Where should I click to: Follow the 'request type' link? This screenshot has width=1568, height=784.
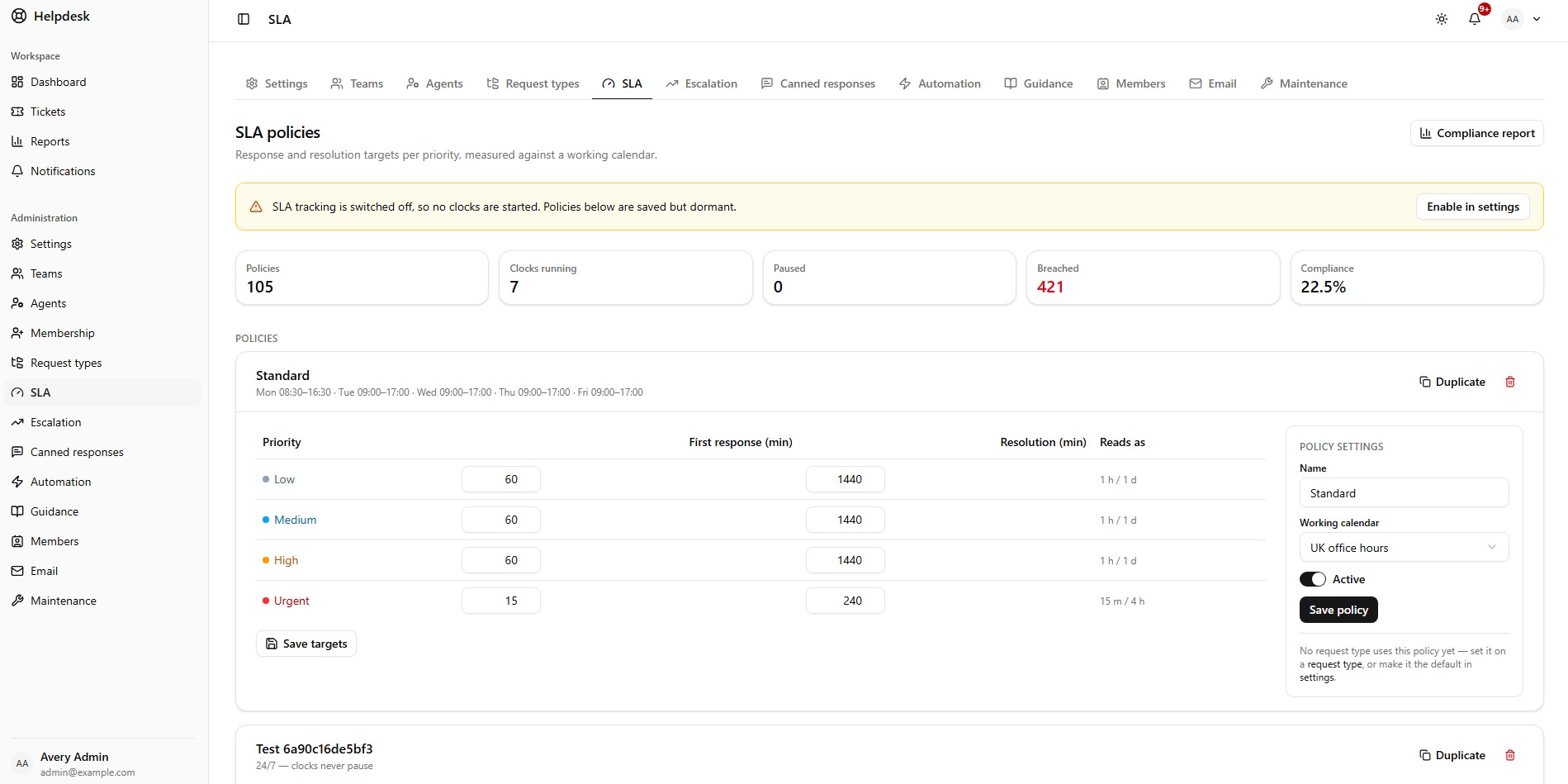[1334, 664]
